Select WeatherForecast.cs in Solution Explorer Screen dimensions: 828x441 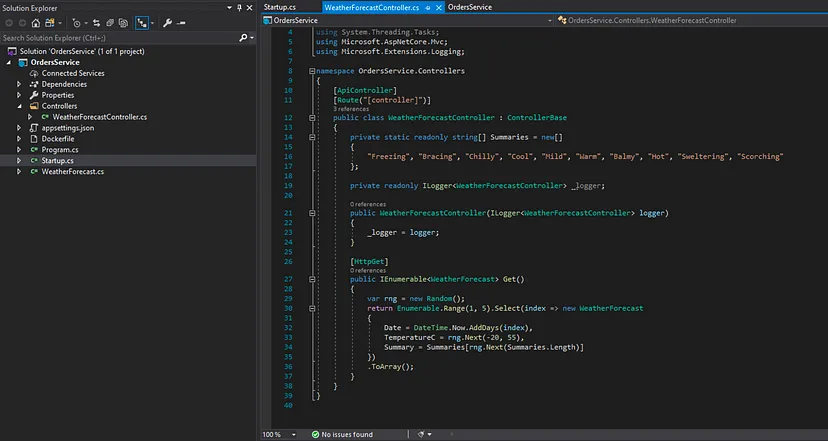coord(73,172)
